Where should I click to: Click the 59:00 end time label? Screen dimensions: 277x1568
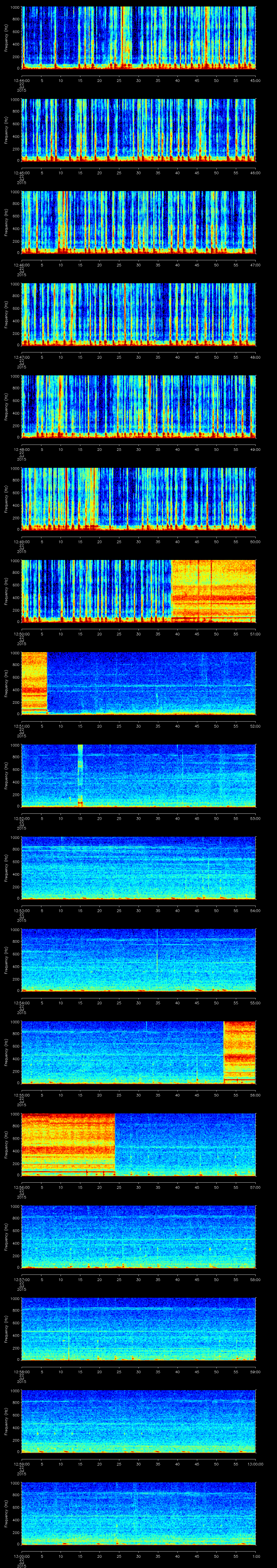point(256,1372)
